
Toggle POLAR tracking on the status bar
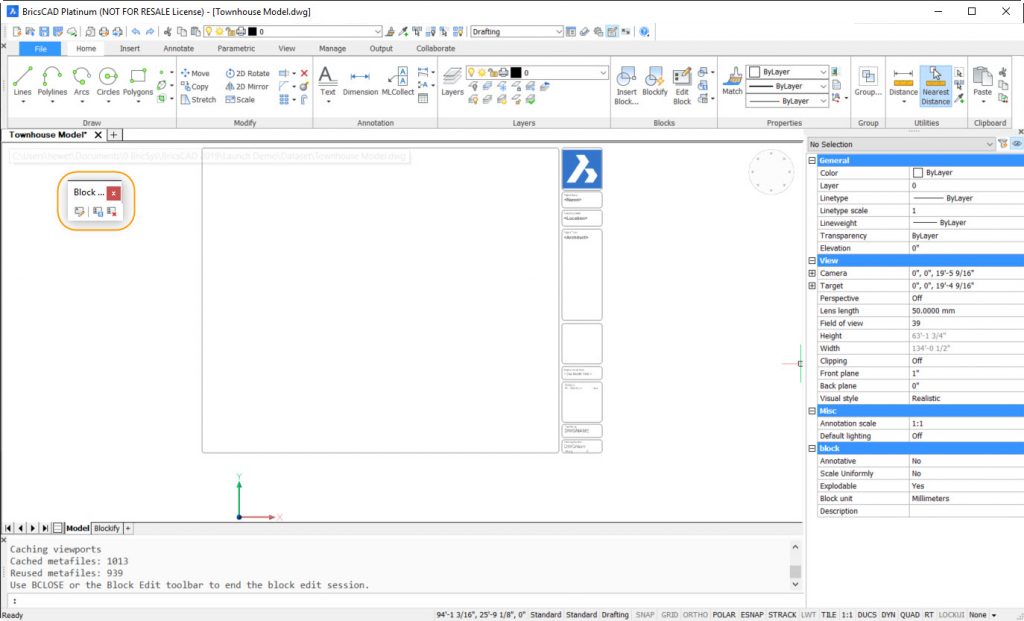click(x=725, y=615)
